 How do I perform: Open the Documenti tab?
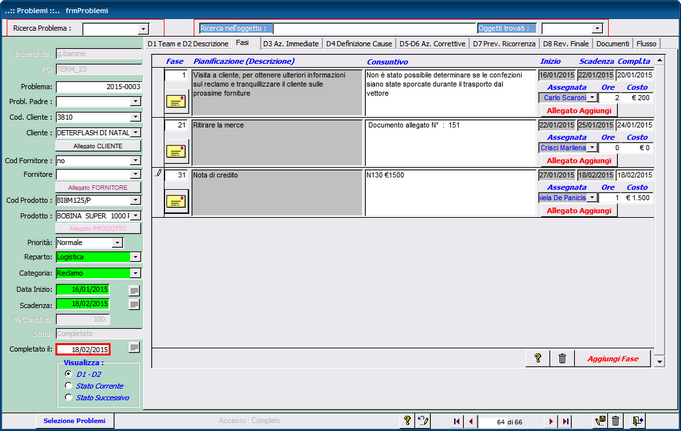click(612, 44)
